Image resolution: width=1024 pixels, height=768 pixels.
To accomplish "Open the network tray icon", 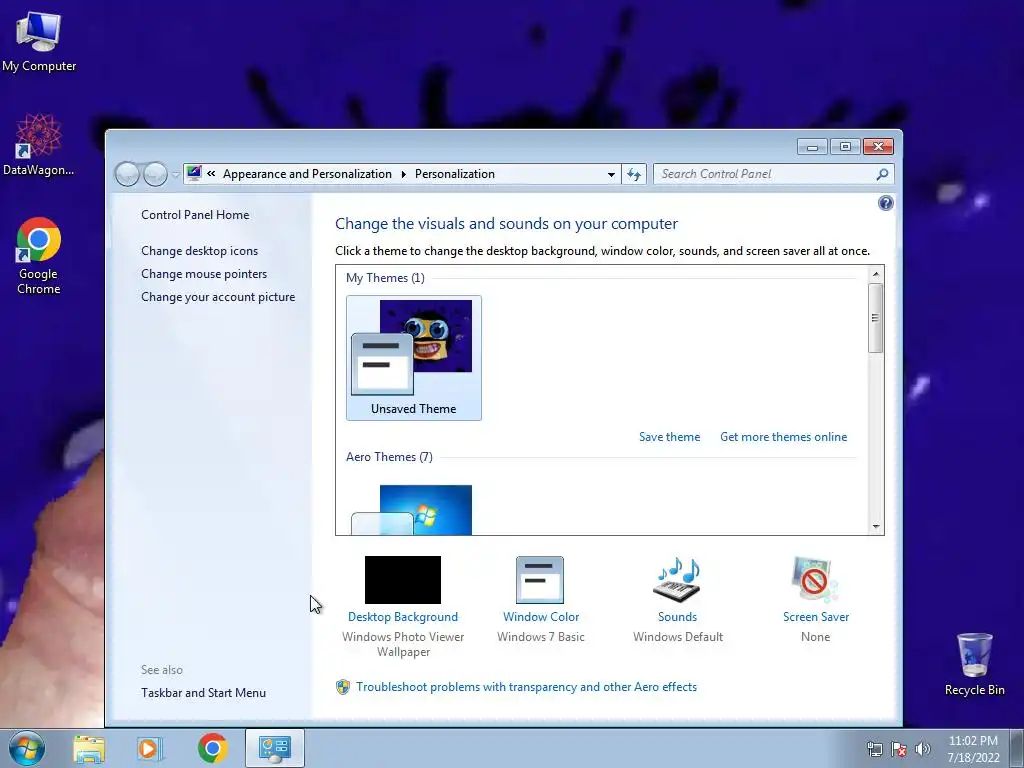I will [x=874, y=749].
